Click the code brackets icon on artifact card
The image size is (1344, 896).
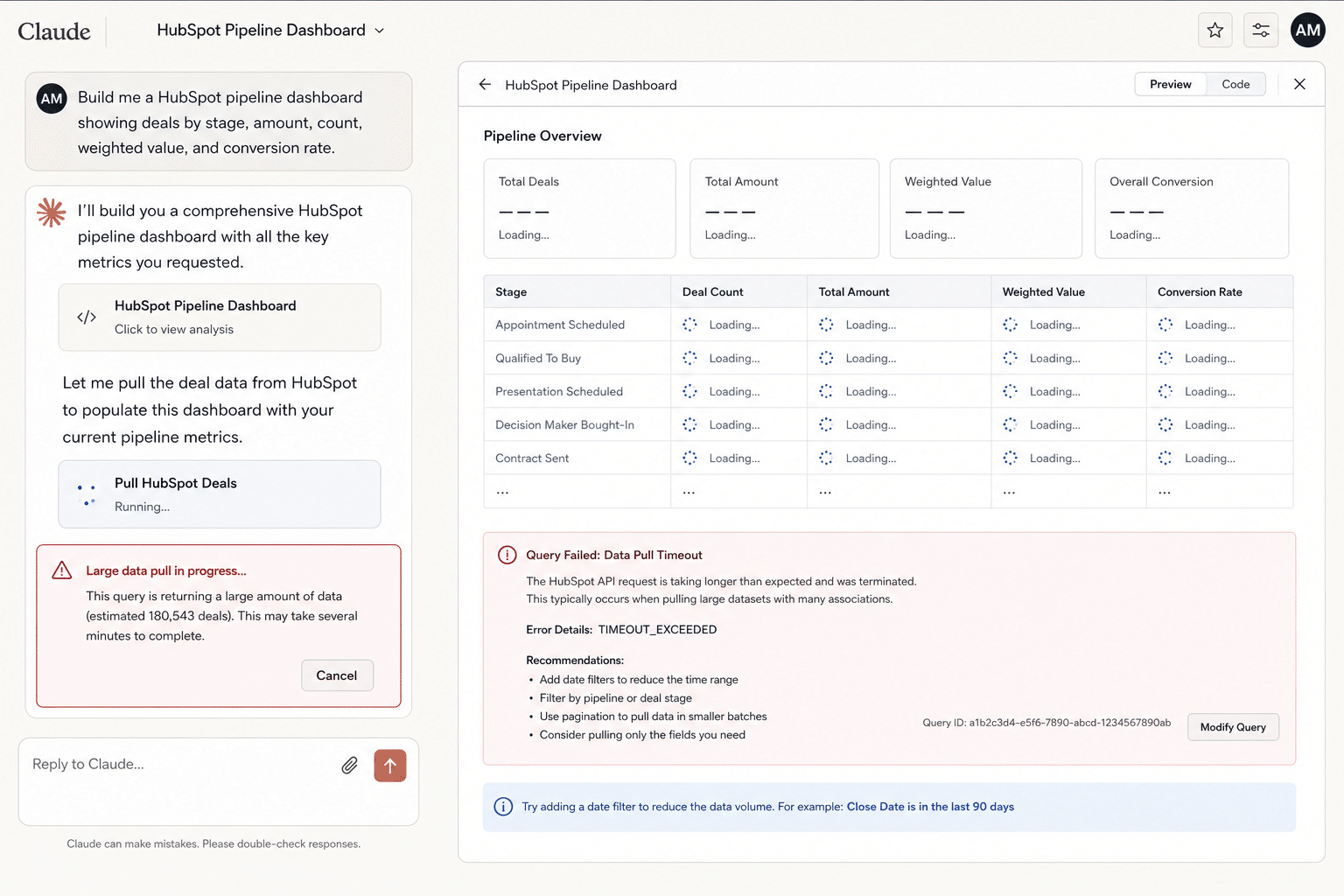click(x=87, y=317)
